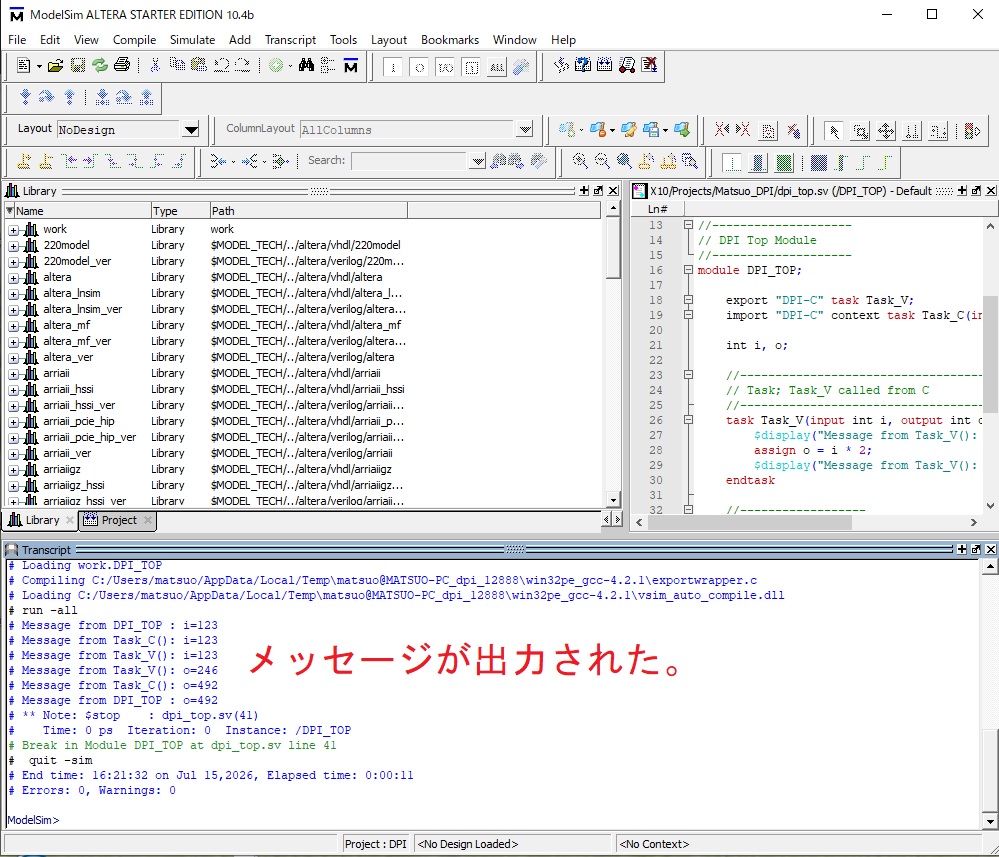Click the Path column header

[308, 211]
